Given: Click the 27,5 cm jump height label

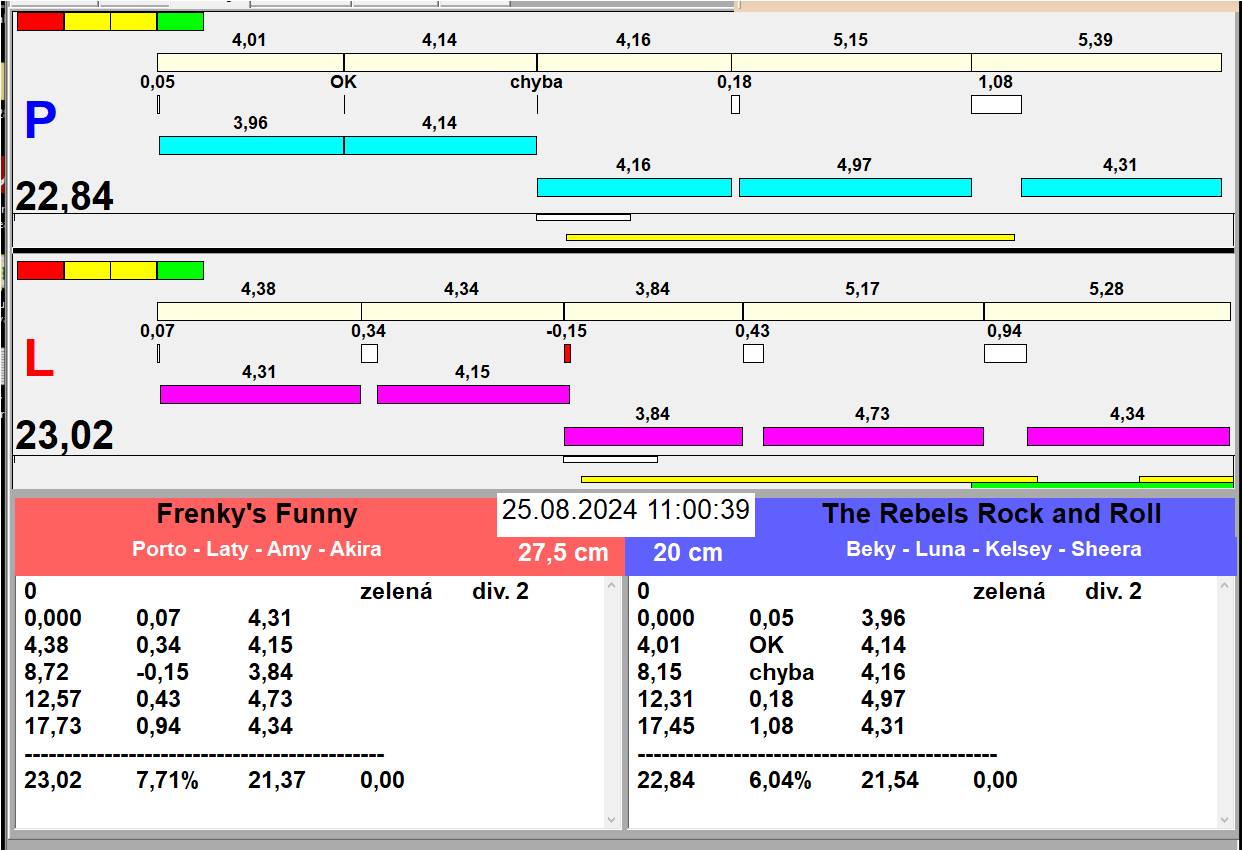Looking at the screenshot, I should (563, 553).
